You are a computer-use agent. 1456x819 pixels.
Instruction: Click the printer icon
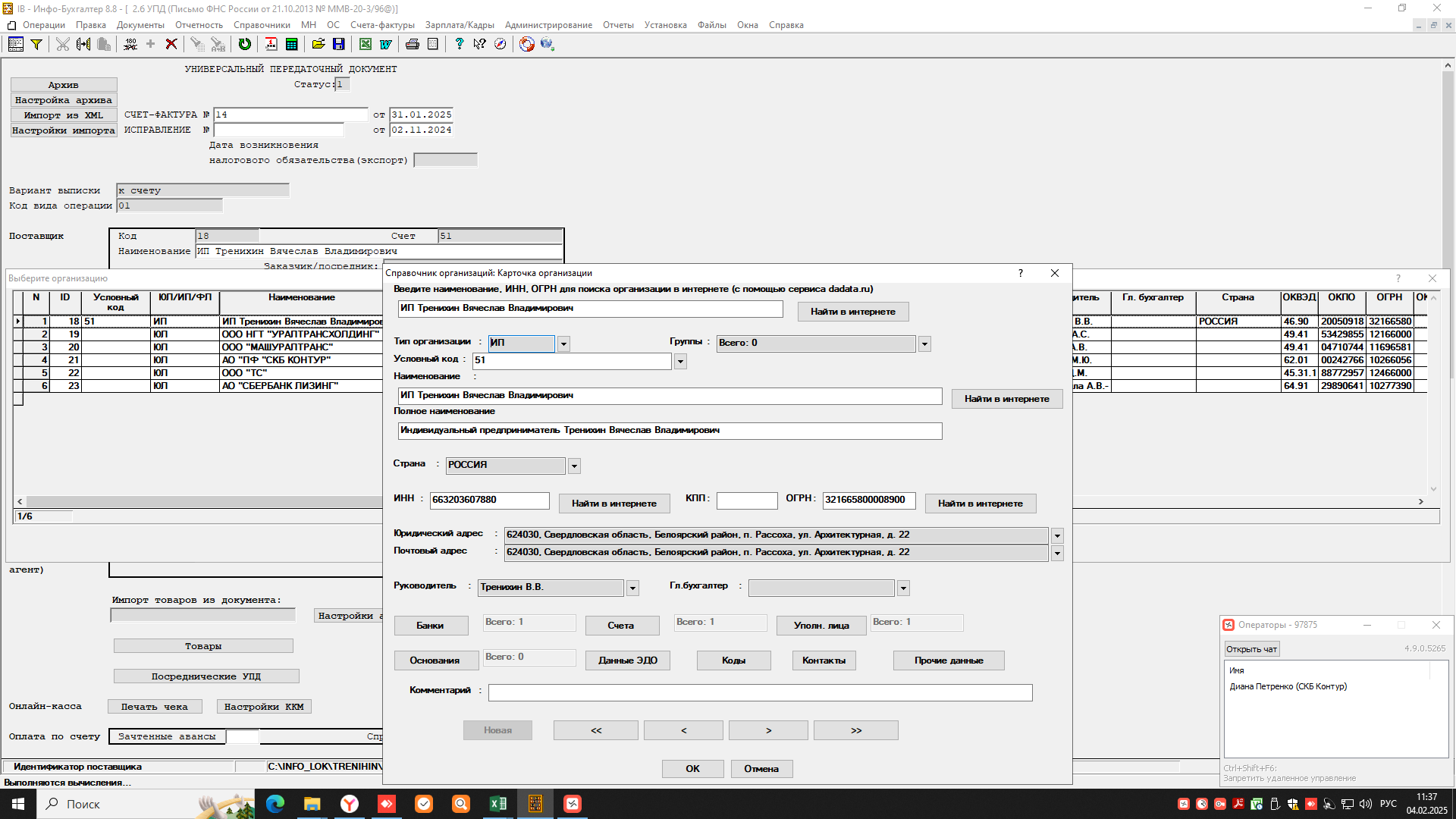413,44
